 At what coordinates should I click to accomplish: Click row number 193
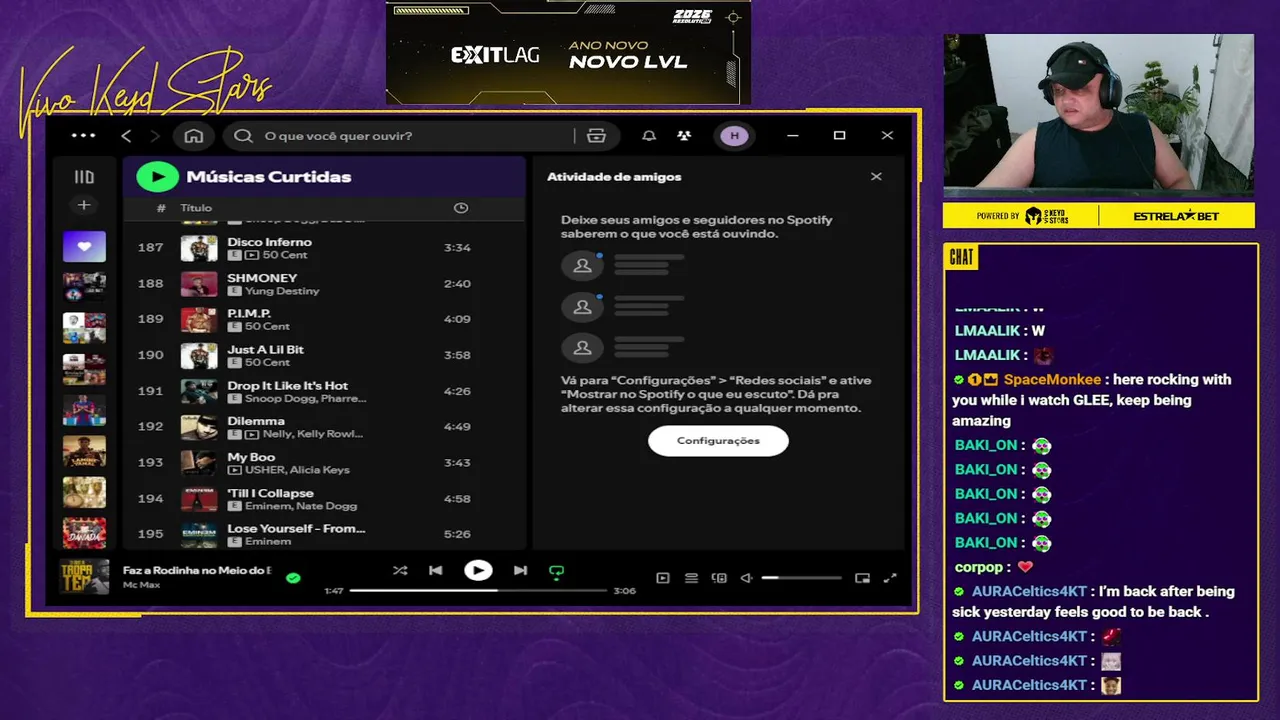(x=150, y=463)
